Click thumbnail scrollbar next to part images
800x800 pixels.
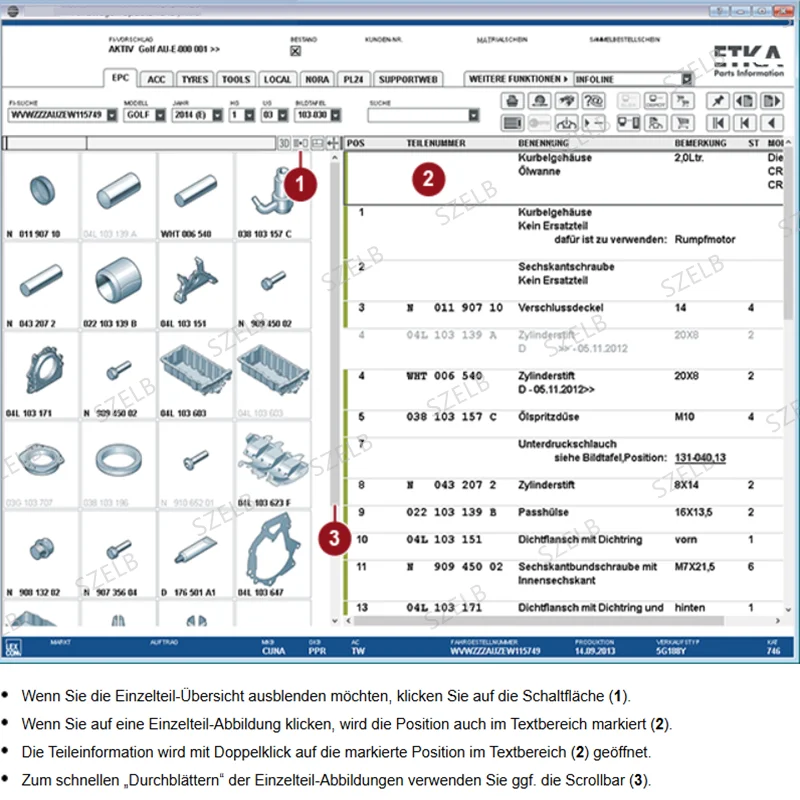pyautogui.click(x=335, y=332)
